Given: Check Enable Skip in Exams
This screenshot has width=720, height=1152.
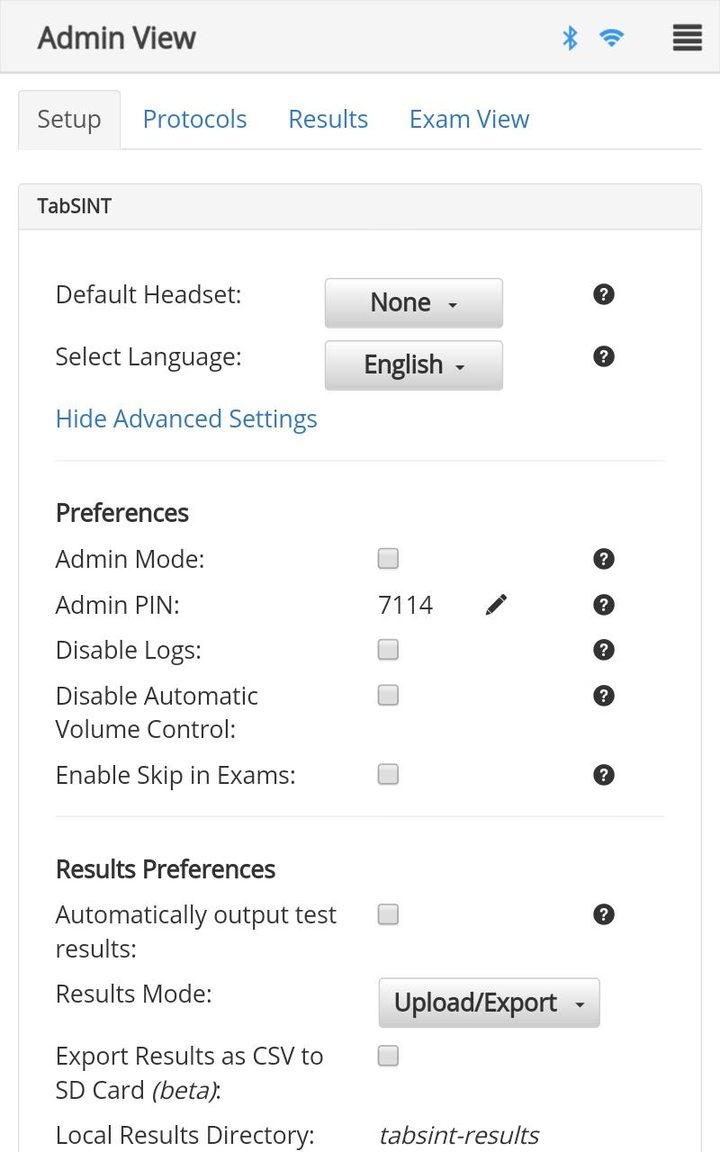Looking at the screenshot, I should [x=388, y=774].
